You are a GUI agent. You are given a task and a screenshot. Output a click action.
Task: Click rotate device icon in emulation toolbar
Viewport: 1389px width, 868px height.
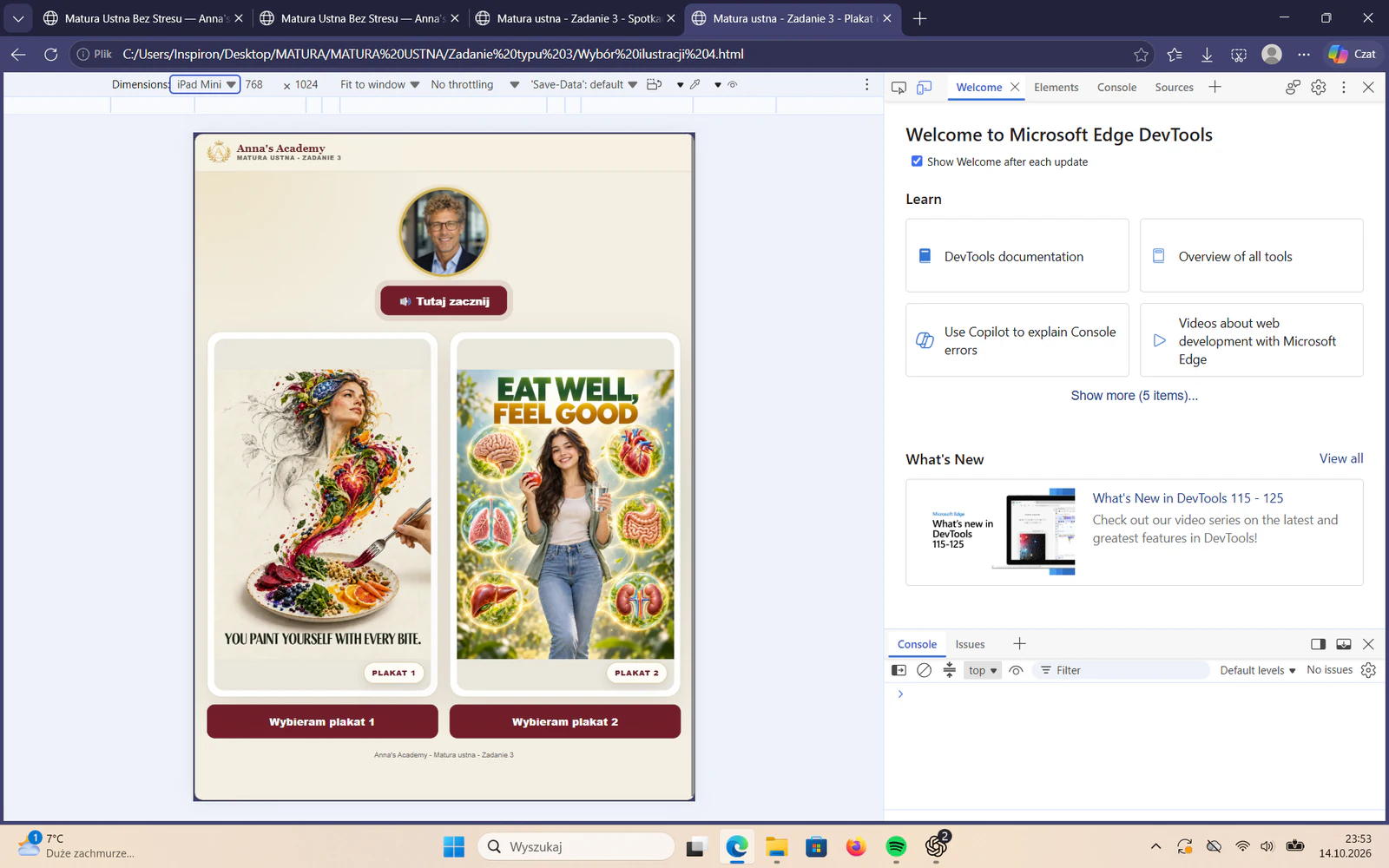click(655, 84)
